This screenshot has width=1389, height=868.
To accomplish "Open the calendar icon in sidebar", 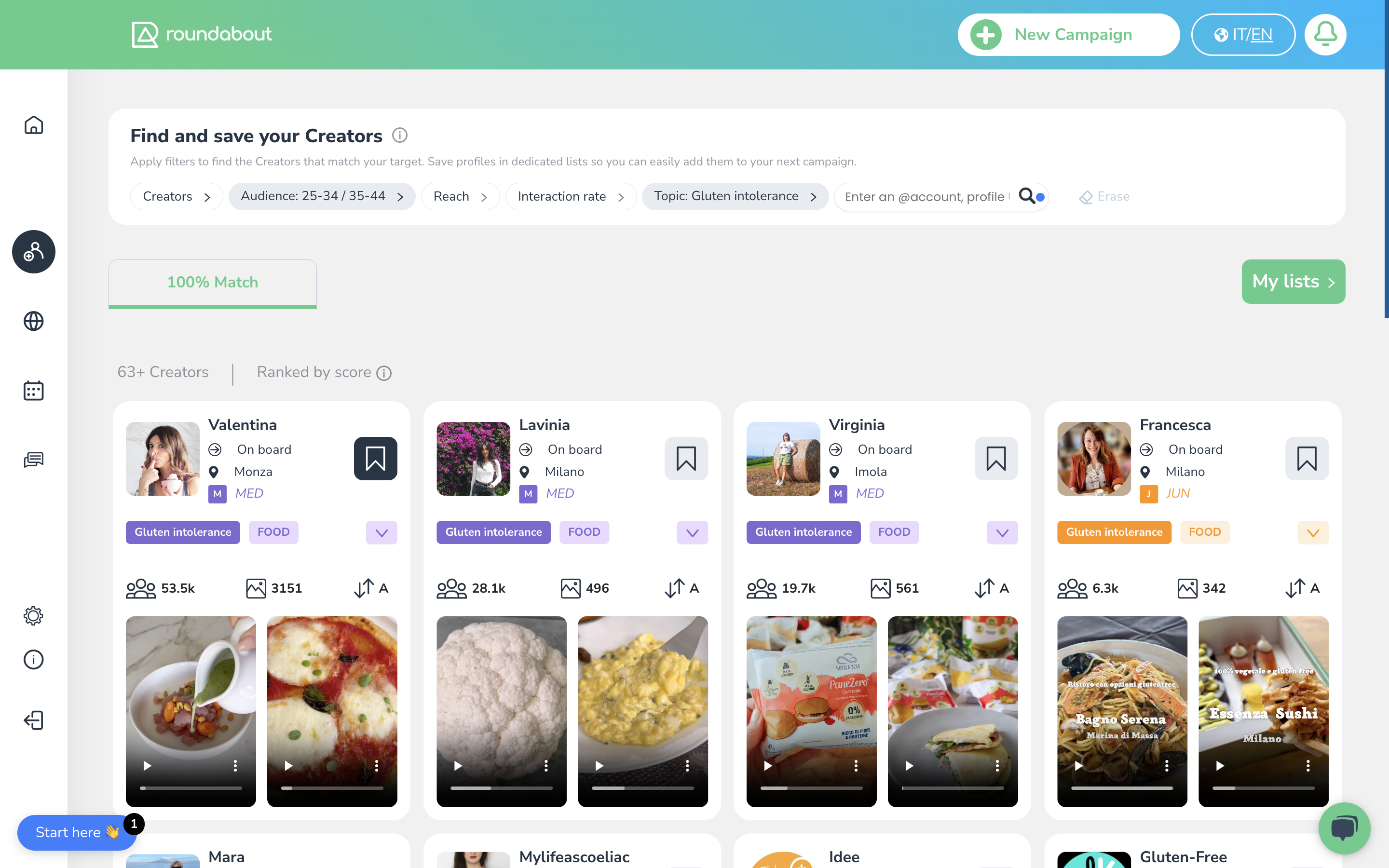I will (x=33, y=391).
